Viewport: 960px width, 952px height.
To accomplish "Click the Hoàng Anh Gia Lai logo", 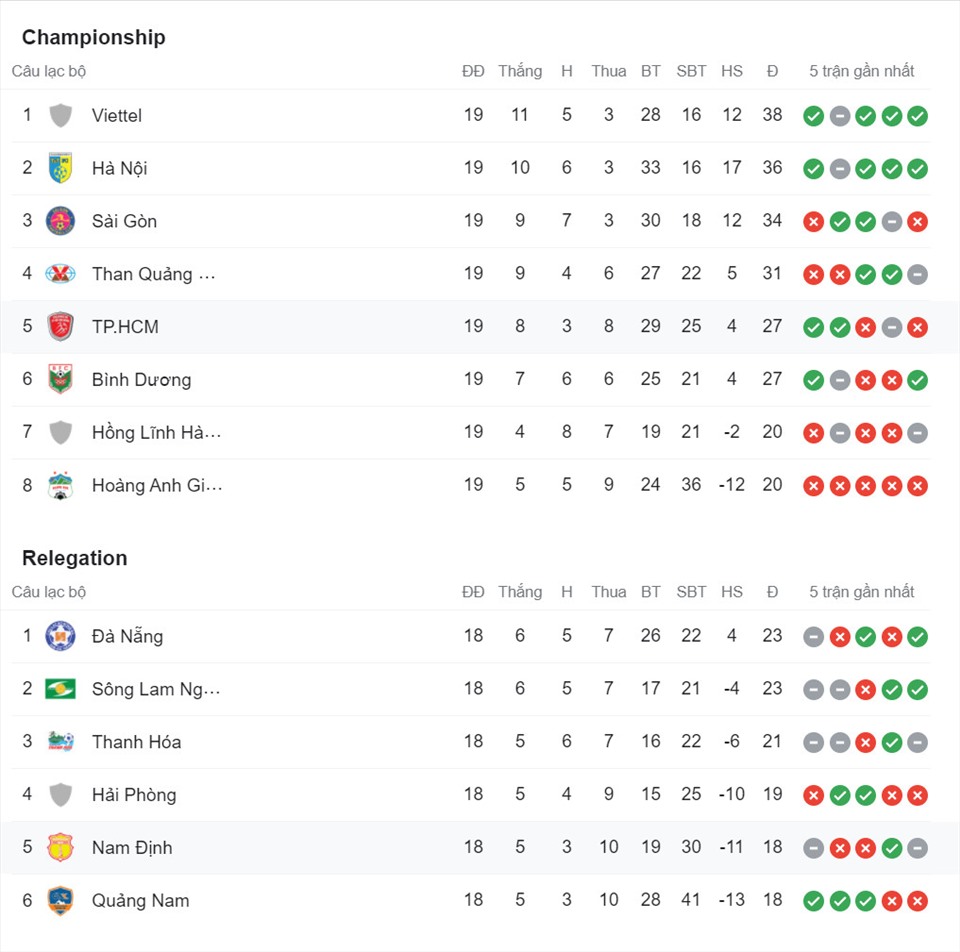I will pyautogui.click(x=60, y=485).
